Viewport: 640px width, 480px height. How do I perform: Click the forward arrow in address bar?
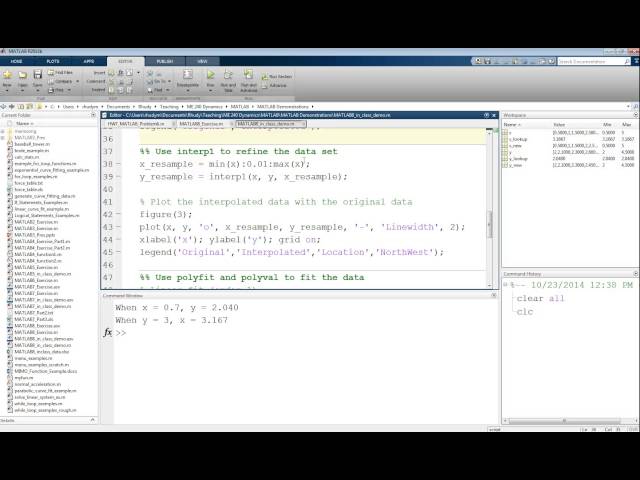coord(12,107)
